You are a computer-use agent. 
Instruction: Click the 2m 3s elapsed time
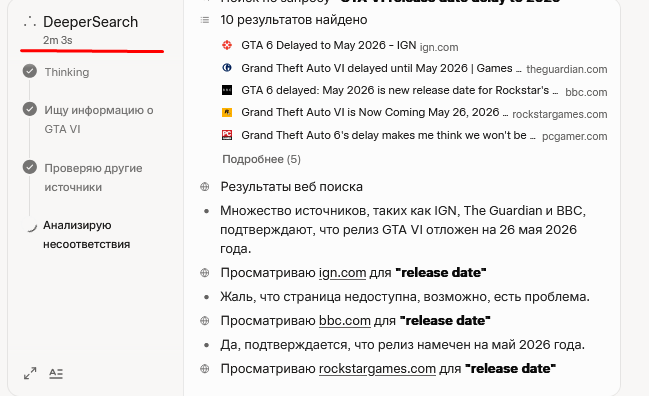click(58, 40)
